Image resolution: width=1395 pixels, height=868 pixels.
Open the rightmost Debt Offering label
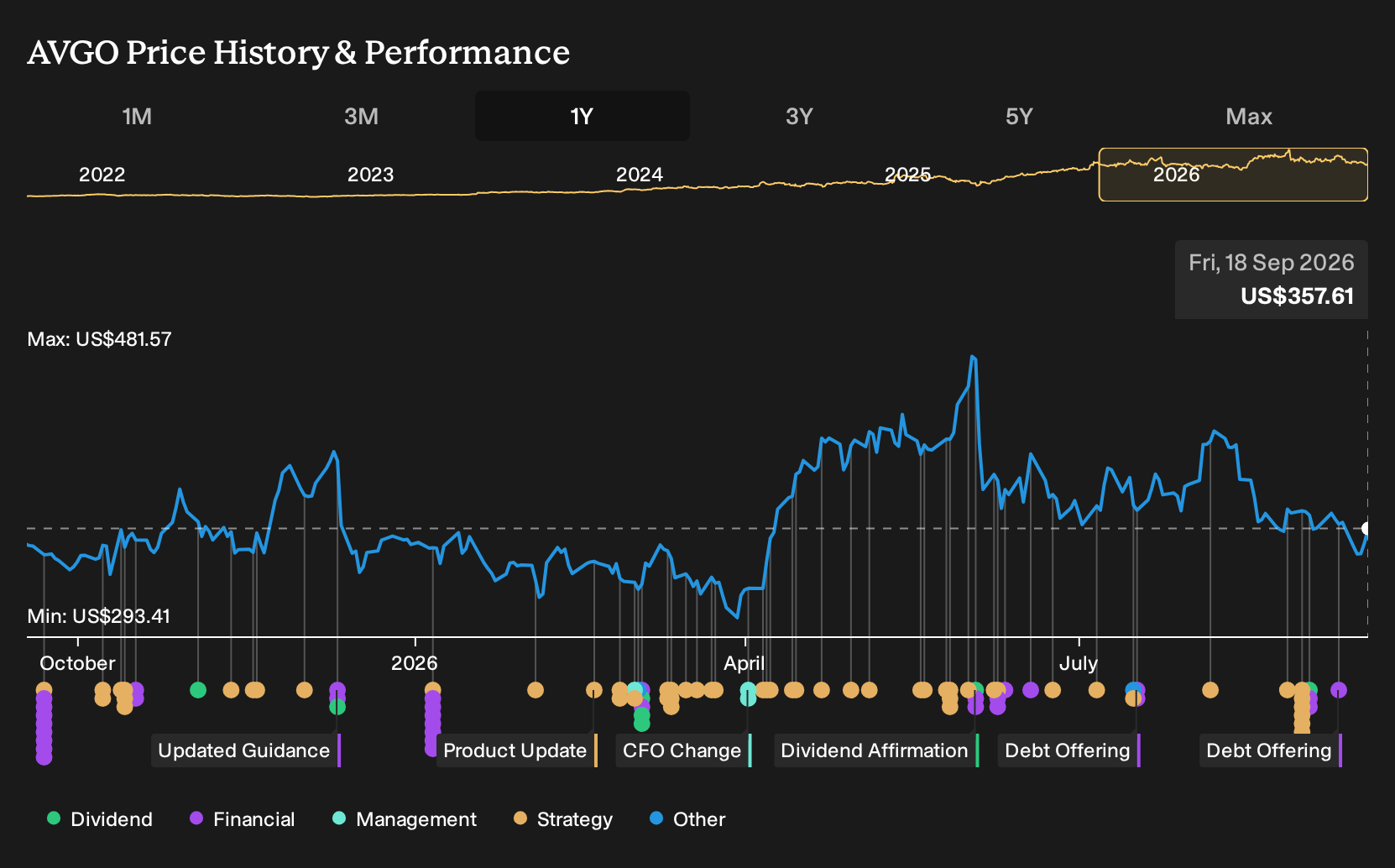click(x=1269, y=750)
